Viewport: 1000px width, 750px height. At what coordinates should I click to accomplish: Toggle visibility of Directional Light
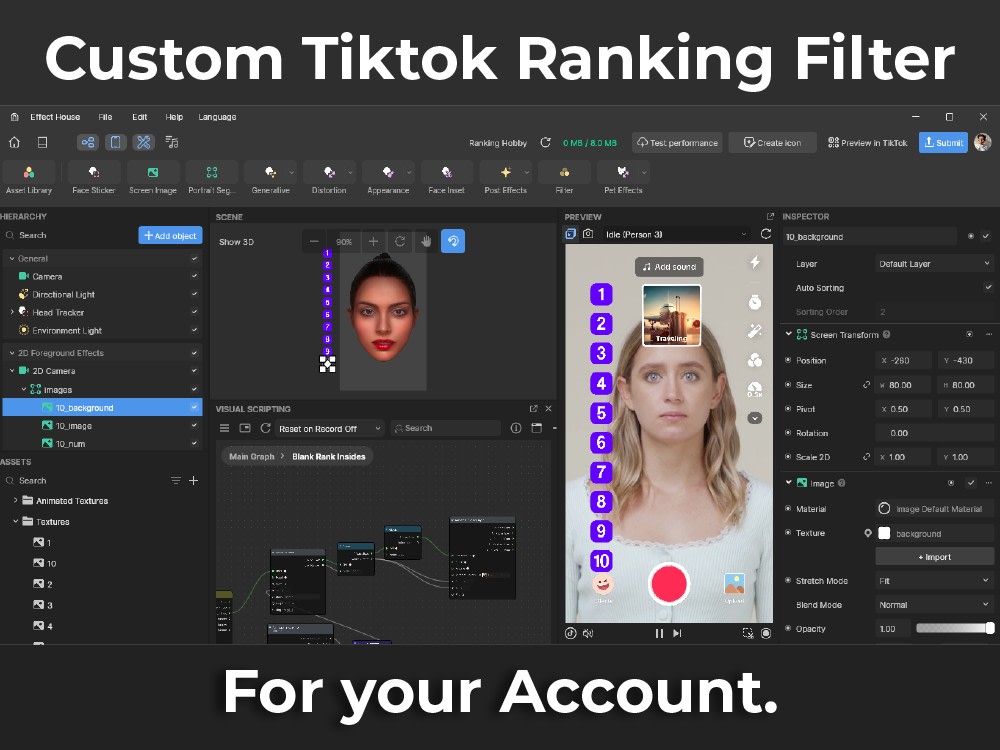194,294
